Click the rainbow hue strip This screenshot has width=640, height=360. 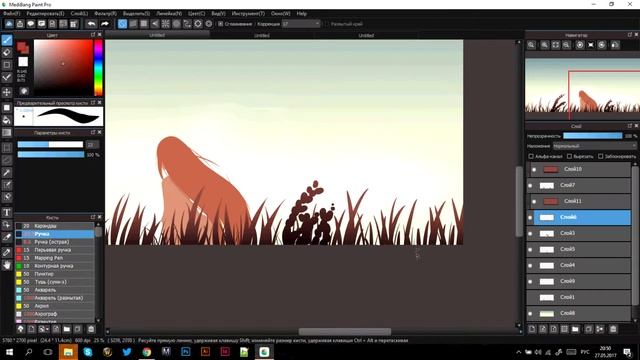tap(98, 68)
